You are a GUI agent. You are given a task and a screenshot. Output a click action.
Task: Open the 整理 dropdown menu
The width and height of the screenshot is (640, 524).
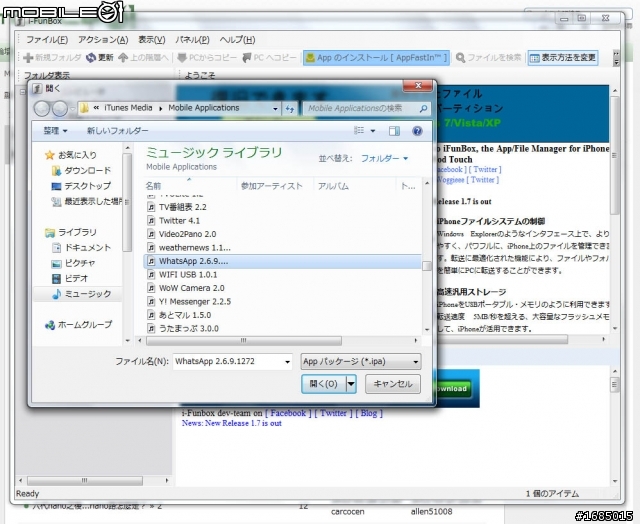click(56, 131)
